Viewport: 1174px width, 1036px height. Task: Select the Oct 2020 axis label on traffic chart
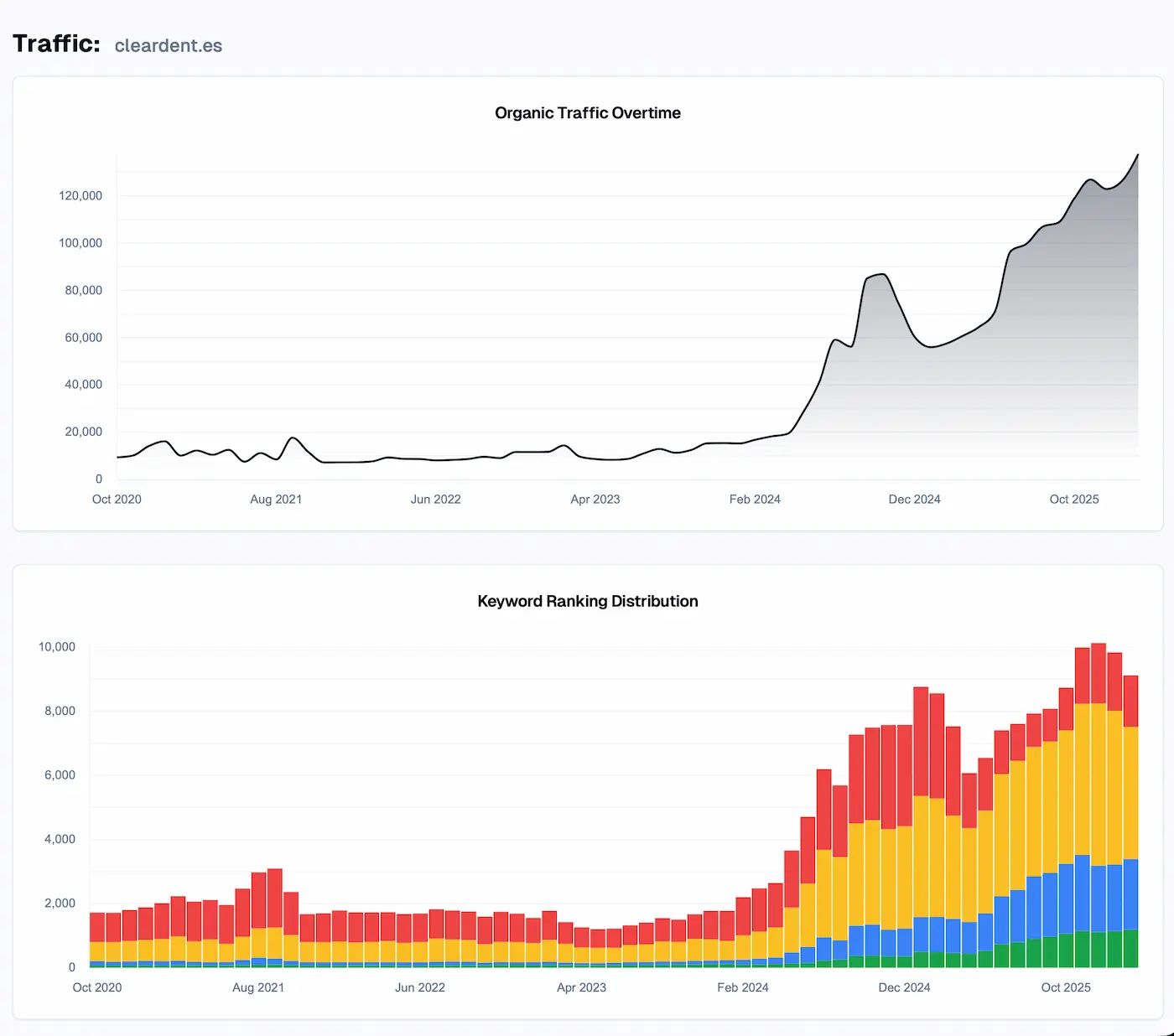click(x=116, y=499)
